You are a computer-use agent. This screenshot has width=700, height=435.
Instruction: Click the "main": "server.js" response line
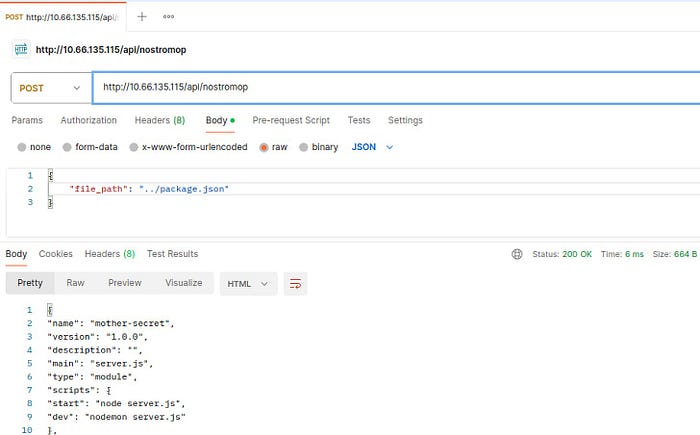[x=100, y=364]
